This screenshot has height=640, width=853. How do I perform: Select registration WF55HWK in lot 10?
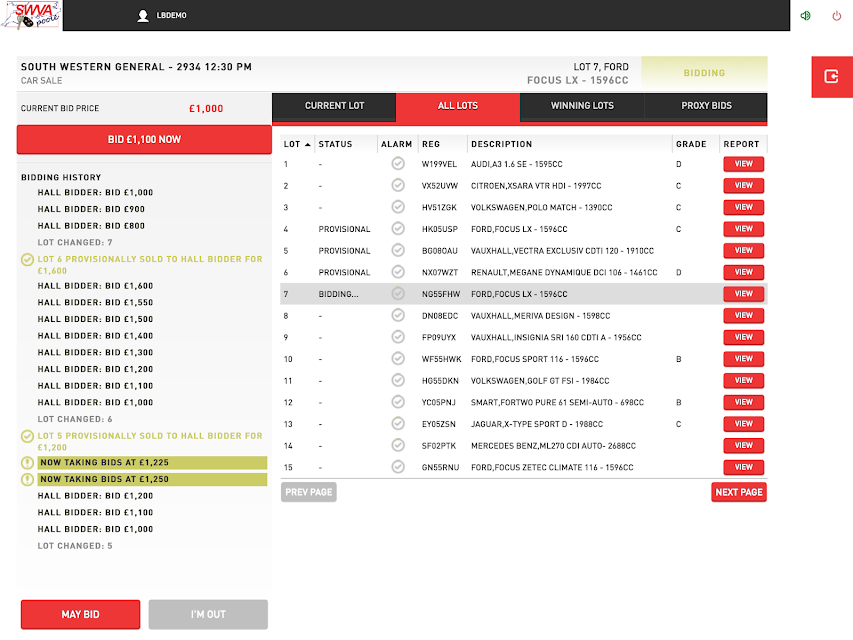pos(441,359)
